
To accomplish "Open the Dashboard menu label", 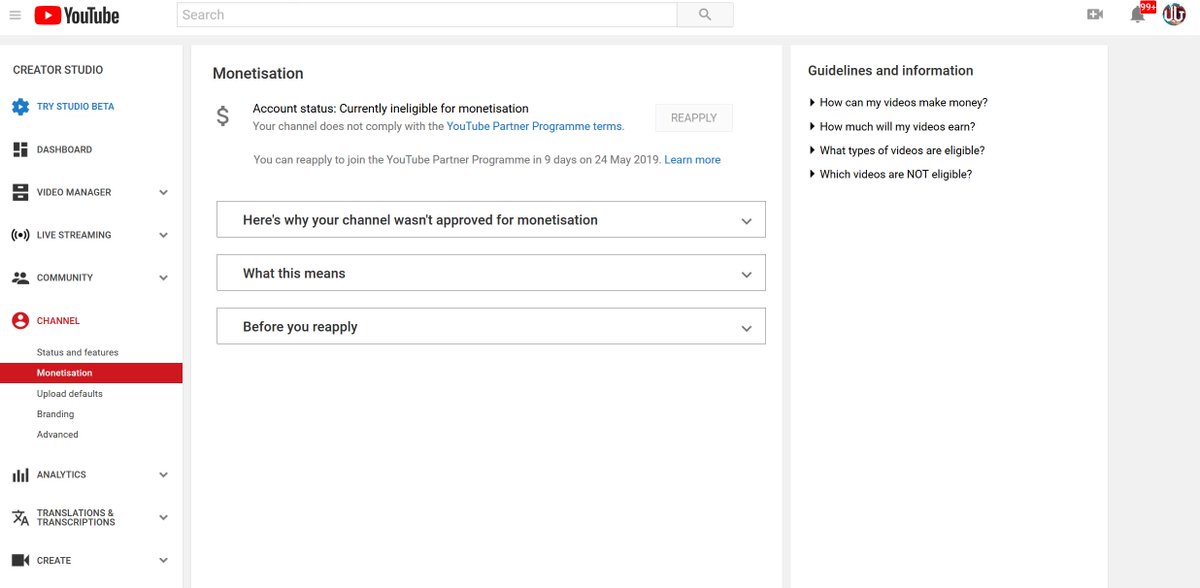I will pyautogui.click(x=64, y=150).
